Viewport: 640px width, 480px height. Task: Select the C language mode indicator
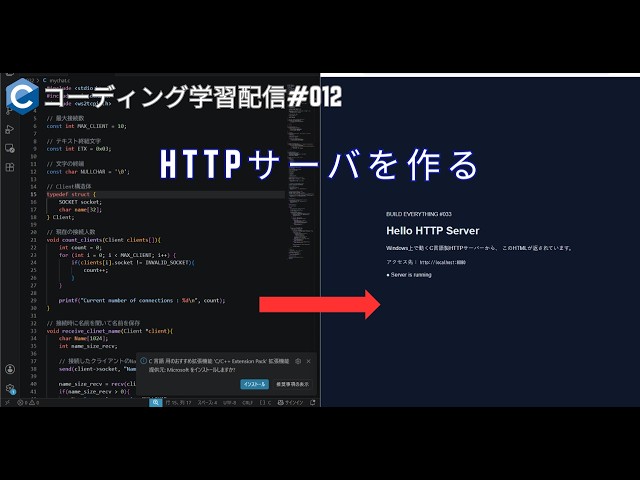[x=265, y=402]
